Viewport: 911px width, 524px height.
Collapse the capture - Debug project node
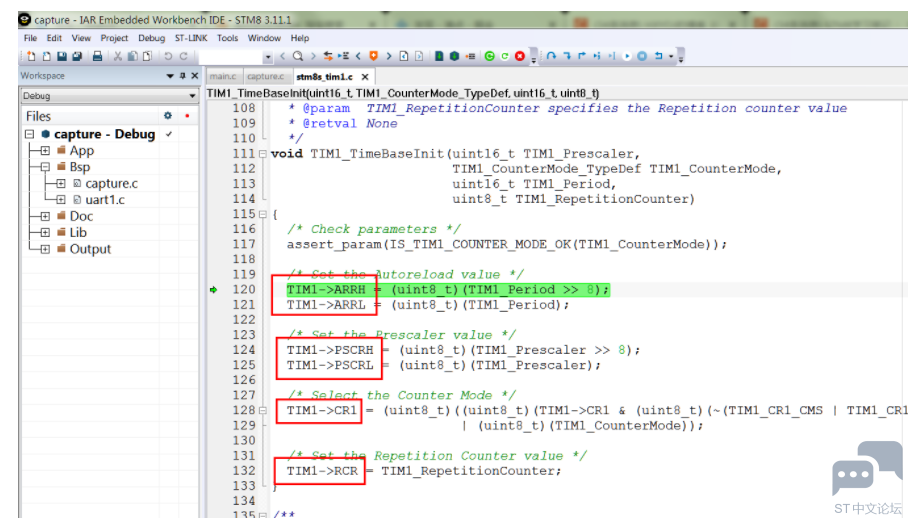(x=30, y=134)
